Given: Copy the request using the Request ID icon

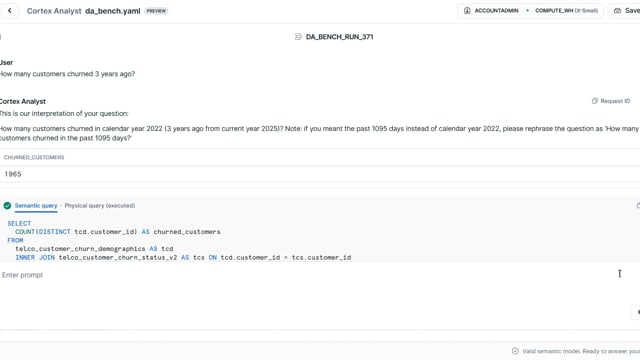Looking at the screenshot, I should click(595, 101).
